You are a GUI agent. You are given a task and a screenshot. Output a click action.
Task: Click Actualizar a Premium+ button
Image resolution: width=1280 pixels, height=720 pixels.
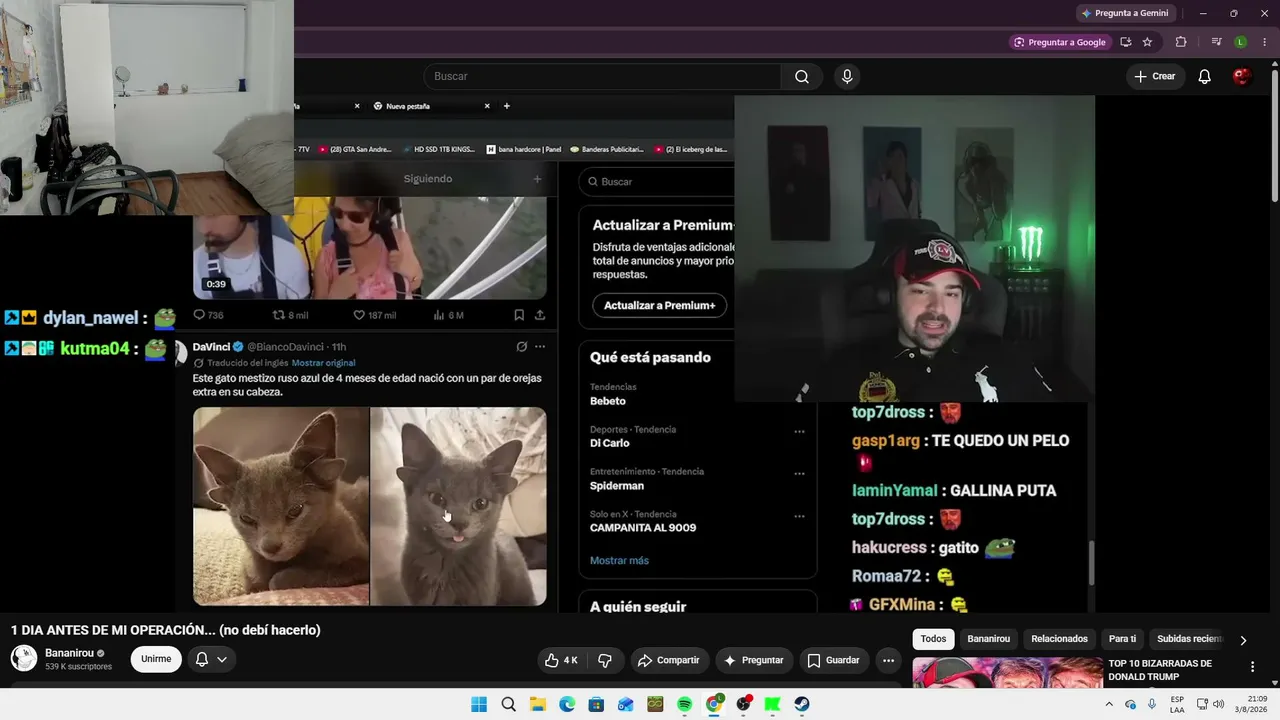coord(659,305)
